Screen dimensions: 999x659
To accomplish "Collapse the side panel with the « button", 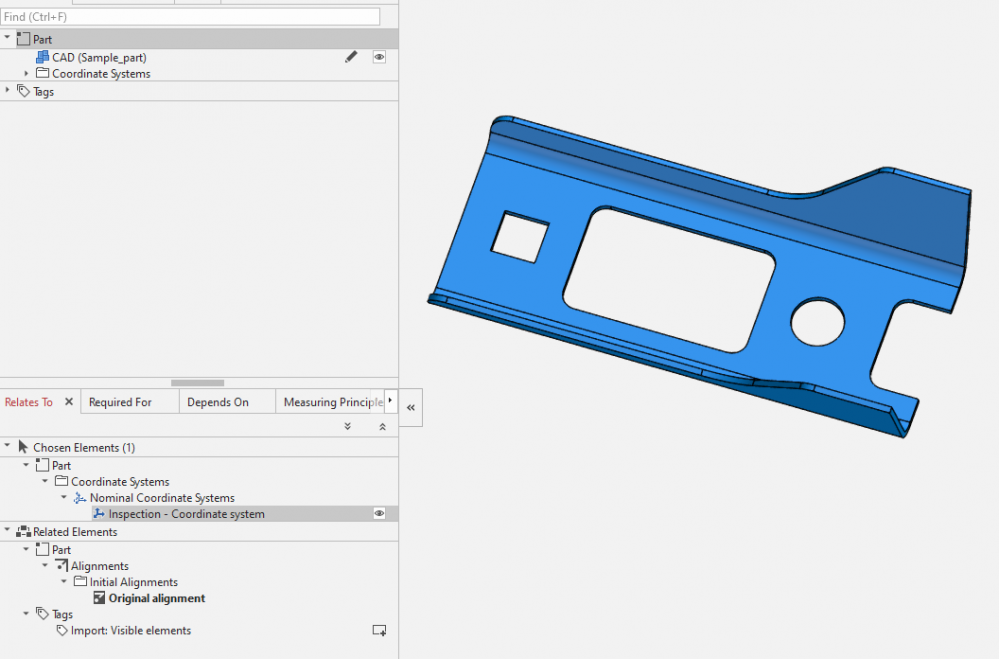I will click(x=411, y=408).
